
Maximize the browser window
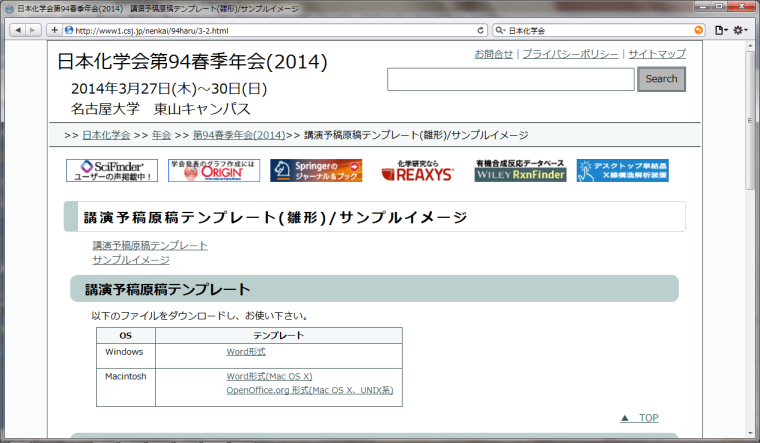point(719,6)
